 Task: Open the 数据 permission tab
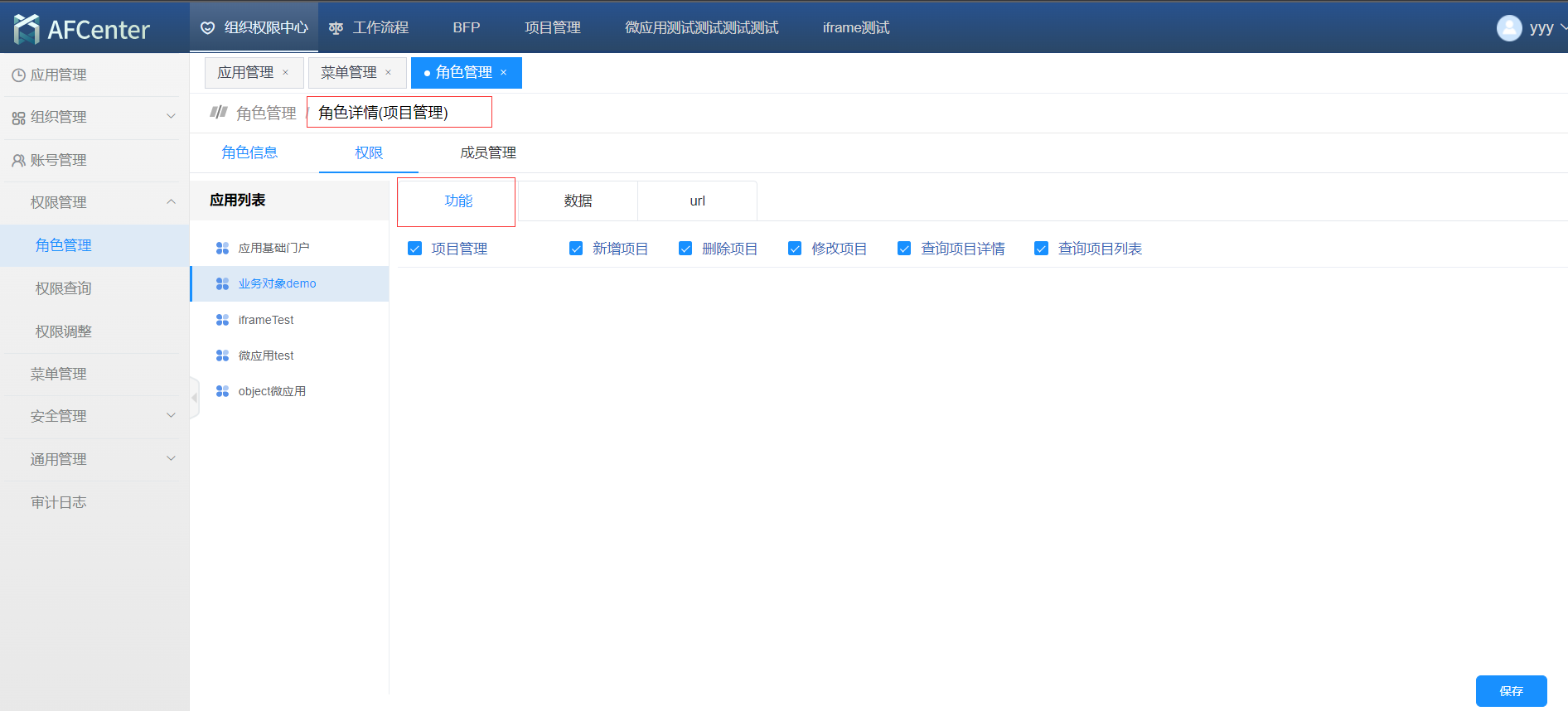[x=578, y=201]
